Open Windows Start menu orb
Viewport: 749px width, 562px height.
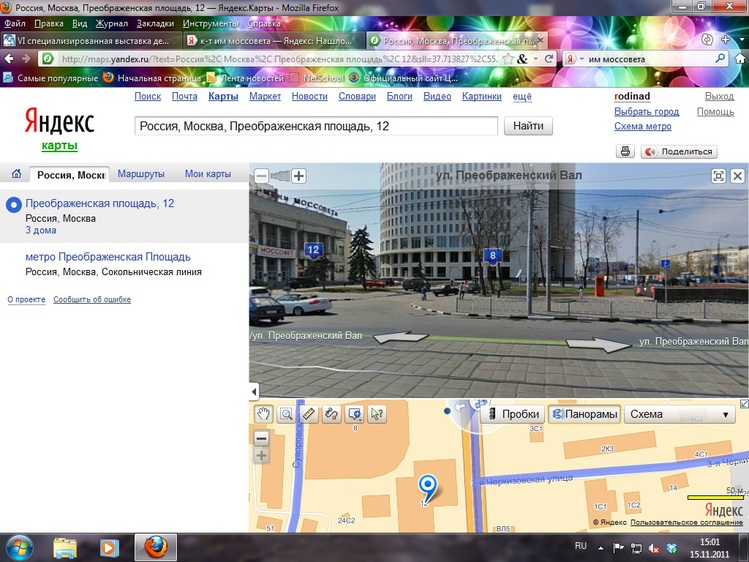19,548
